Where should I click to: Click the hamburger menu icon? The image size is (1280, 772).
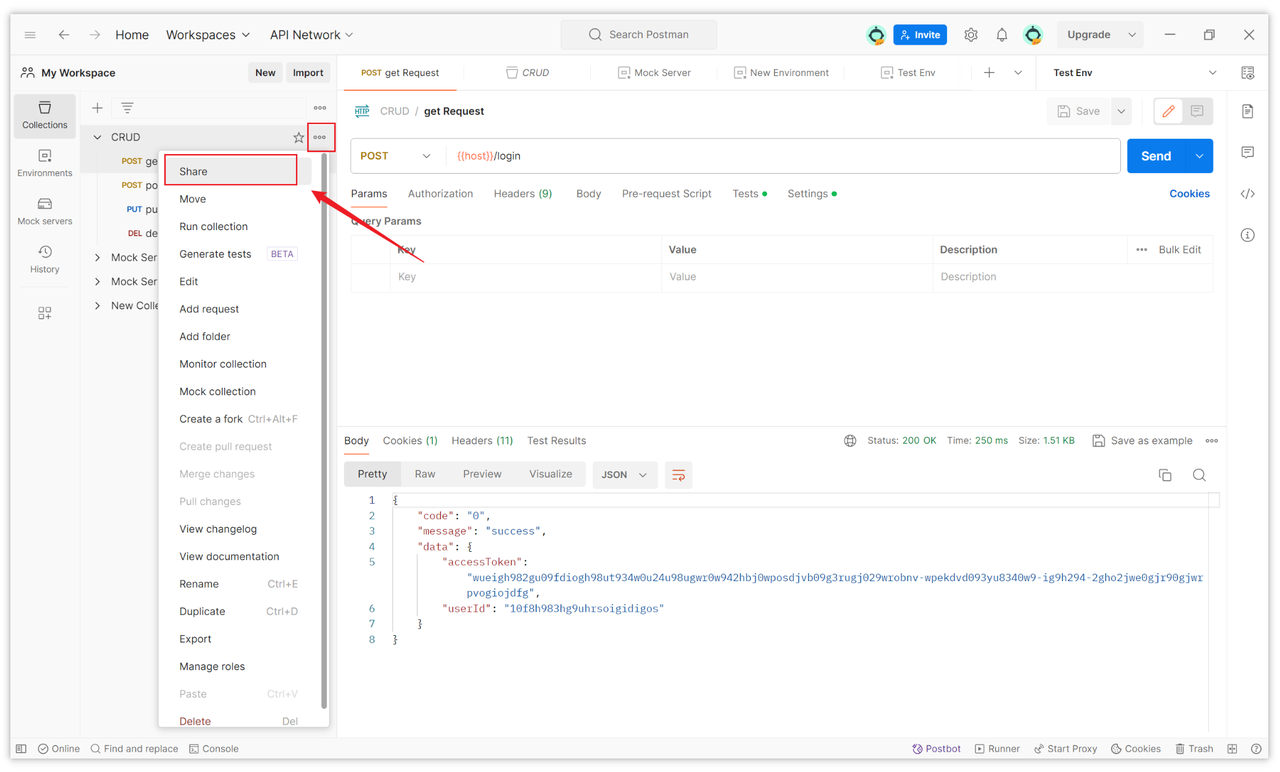[x=30, y=35]
